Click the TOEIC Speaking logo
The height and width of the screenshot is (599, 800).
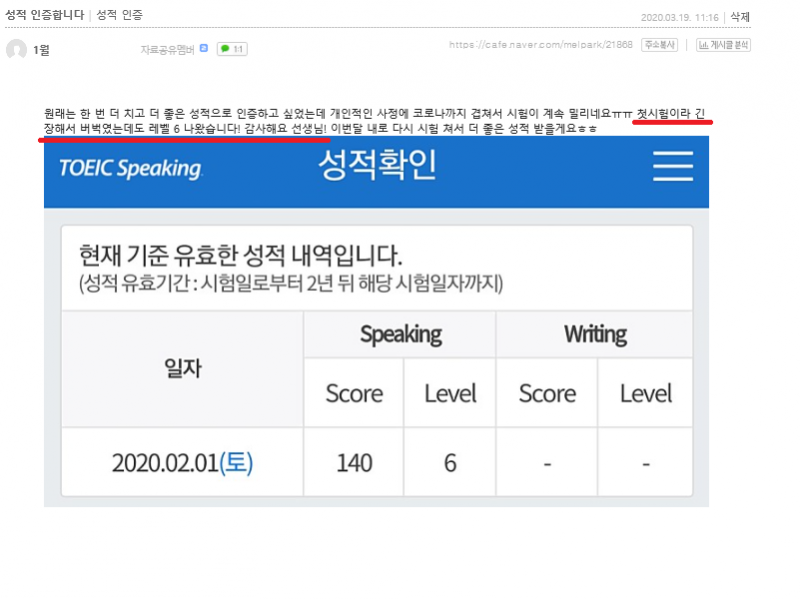click(131, 169)
